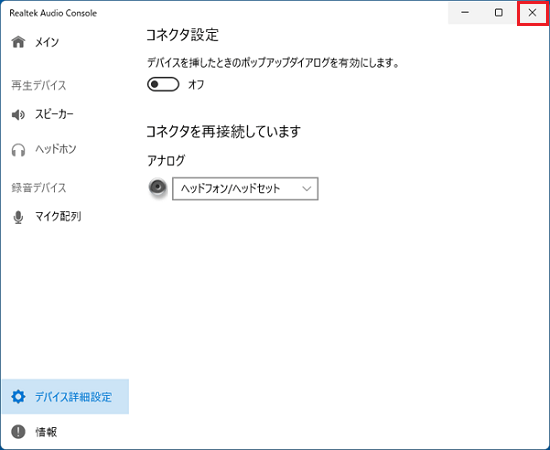The height and width of the screenshot is (450, 550).
Task: Toggle the popup dialog switch currently オフ
Action: (x=163, y=84)
